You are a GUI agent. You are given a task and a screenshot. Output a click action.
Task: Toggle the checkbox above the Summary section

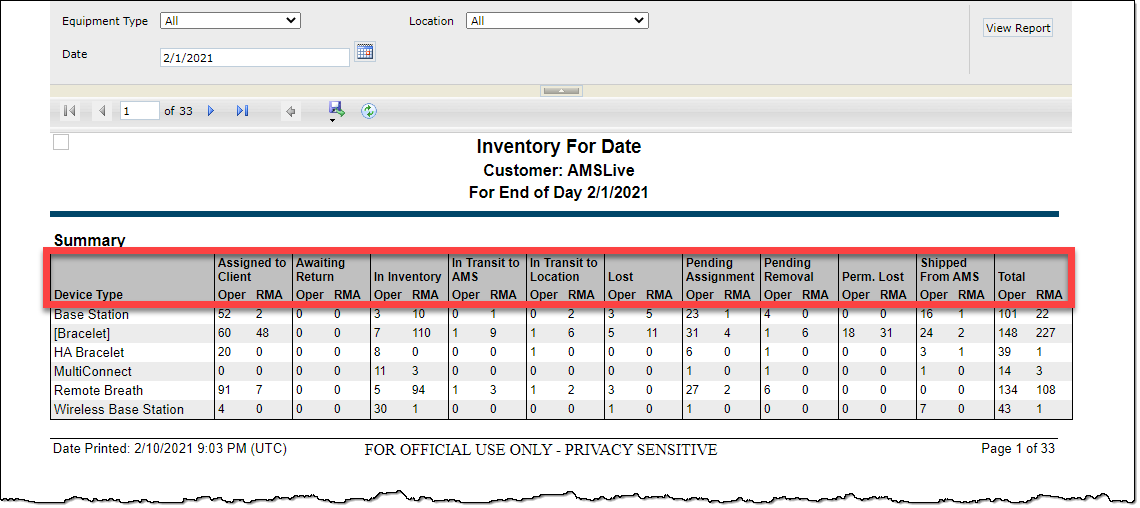pyautogui.click(x=61, y=142)
